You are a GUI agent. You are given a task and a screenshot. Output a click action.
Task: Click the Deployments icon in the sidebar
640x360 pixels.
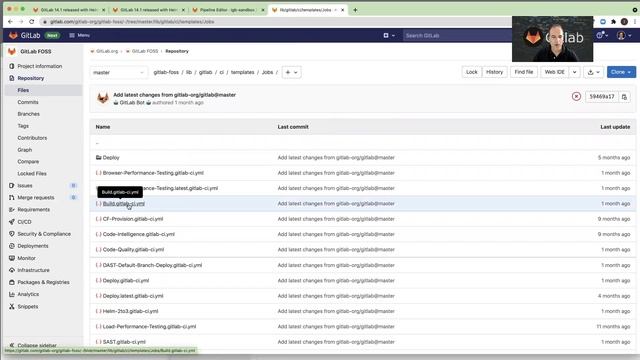[x=11, y=246]
